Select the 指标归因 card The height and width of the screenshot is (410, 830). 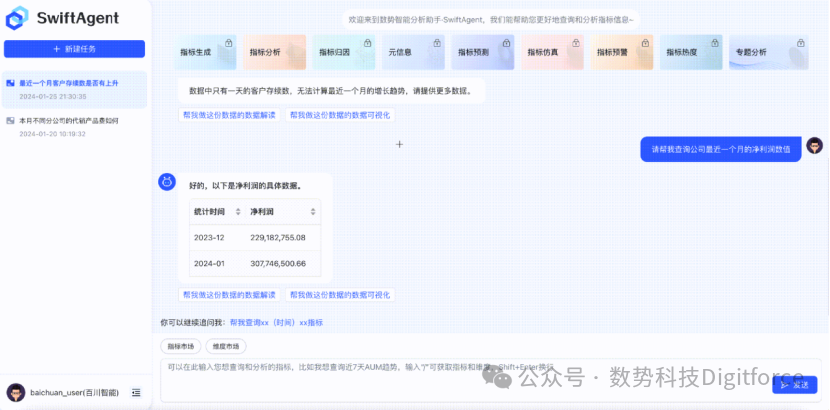tap(344, 52)
